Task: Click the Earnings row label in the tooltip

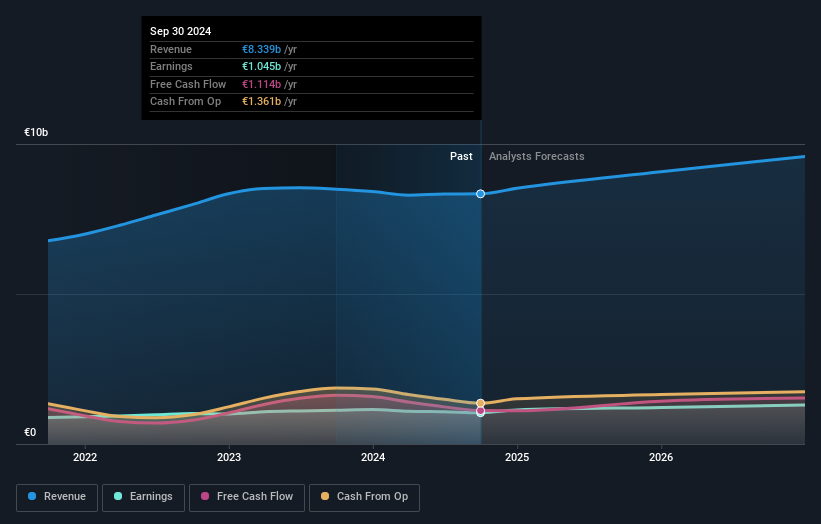Action: [171, 66]
